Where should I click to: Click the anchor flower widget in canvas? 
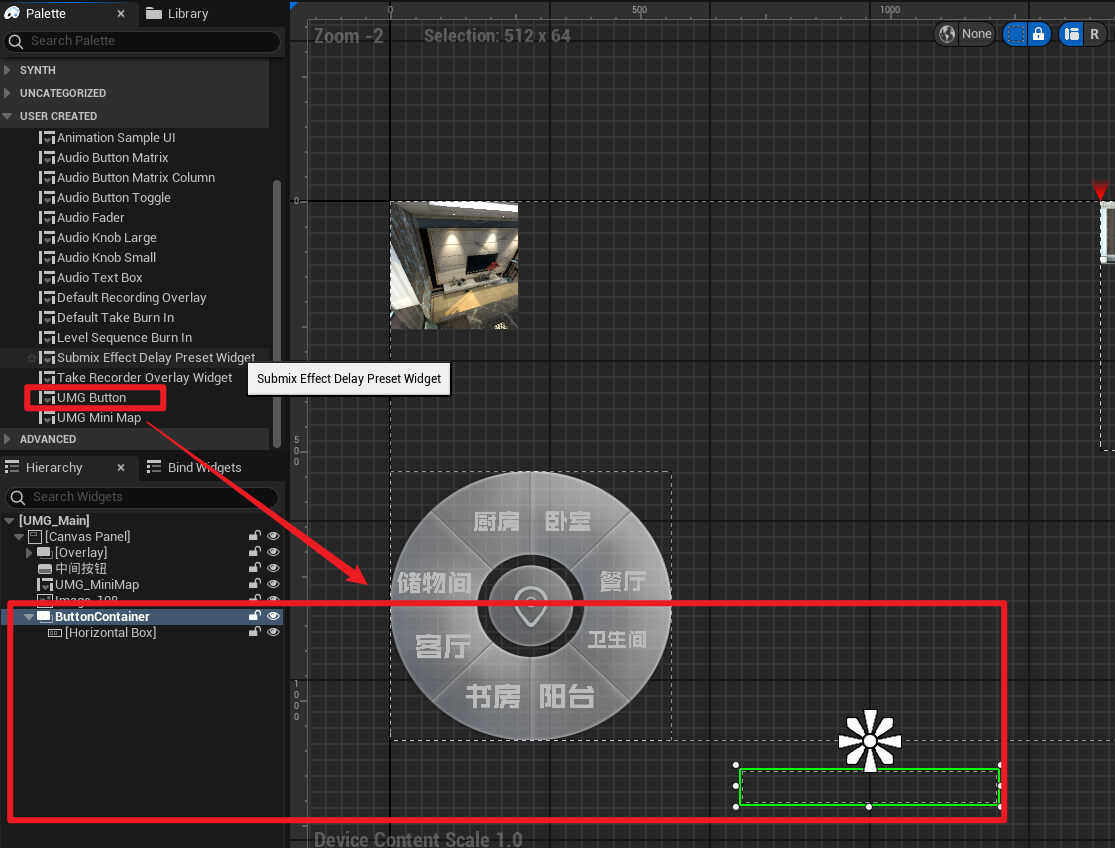point(870,740)
